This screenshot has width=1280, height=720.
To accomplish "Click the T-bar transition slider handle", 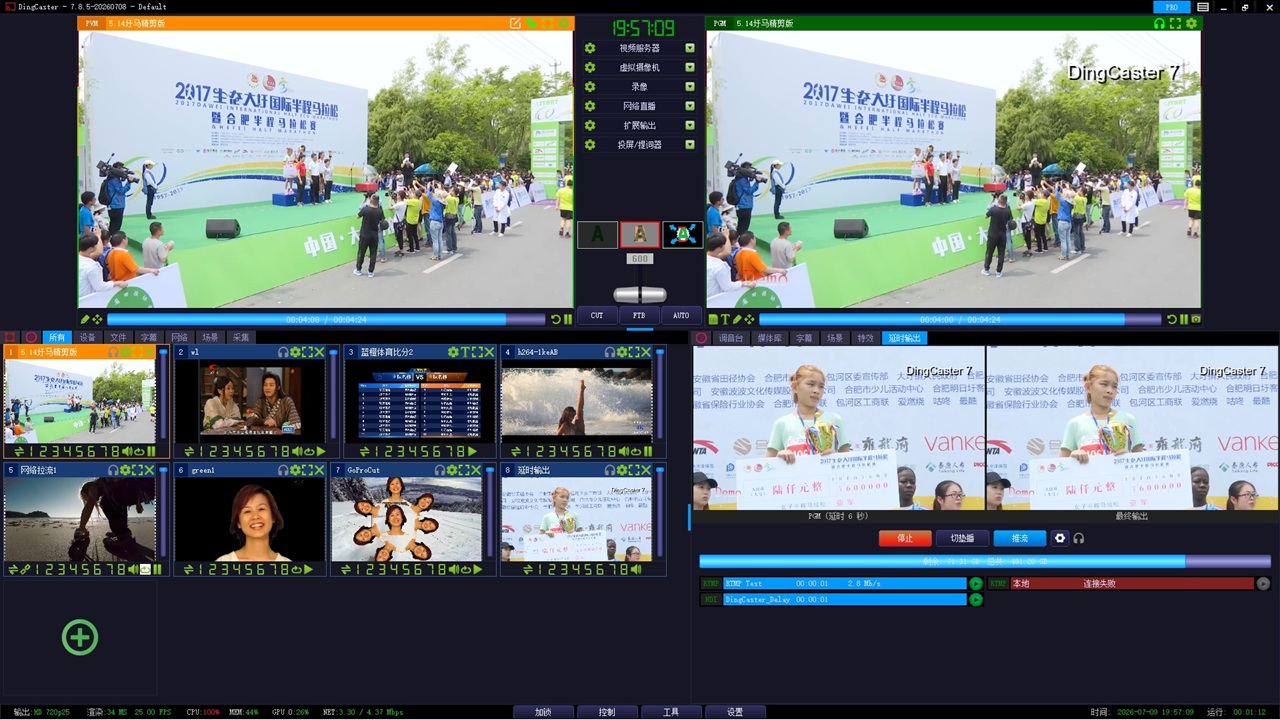I will point(640,295).
